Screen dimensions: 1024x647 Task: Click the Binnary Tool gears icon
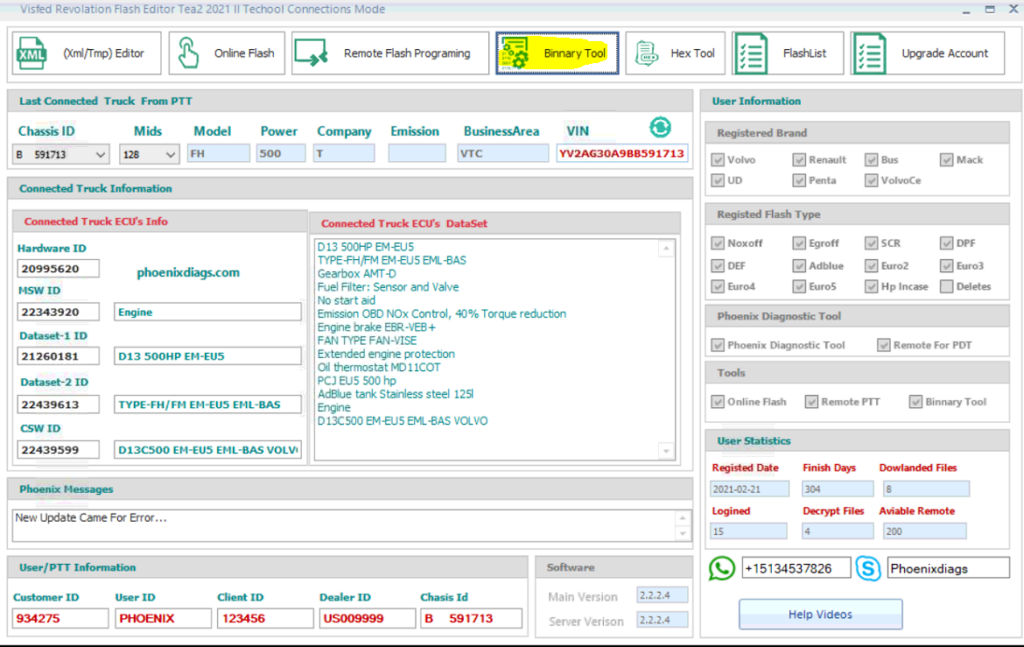tap(515, 53)
